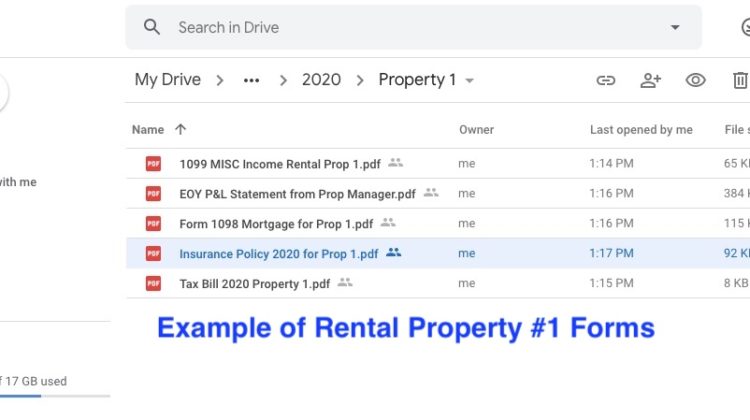Click PDF icon of 1099 MISC file
The image size is (750, 420).
click(153, 163)
